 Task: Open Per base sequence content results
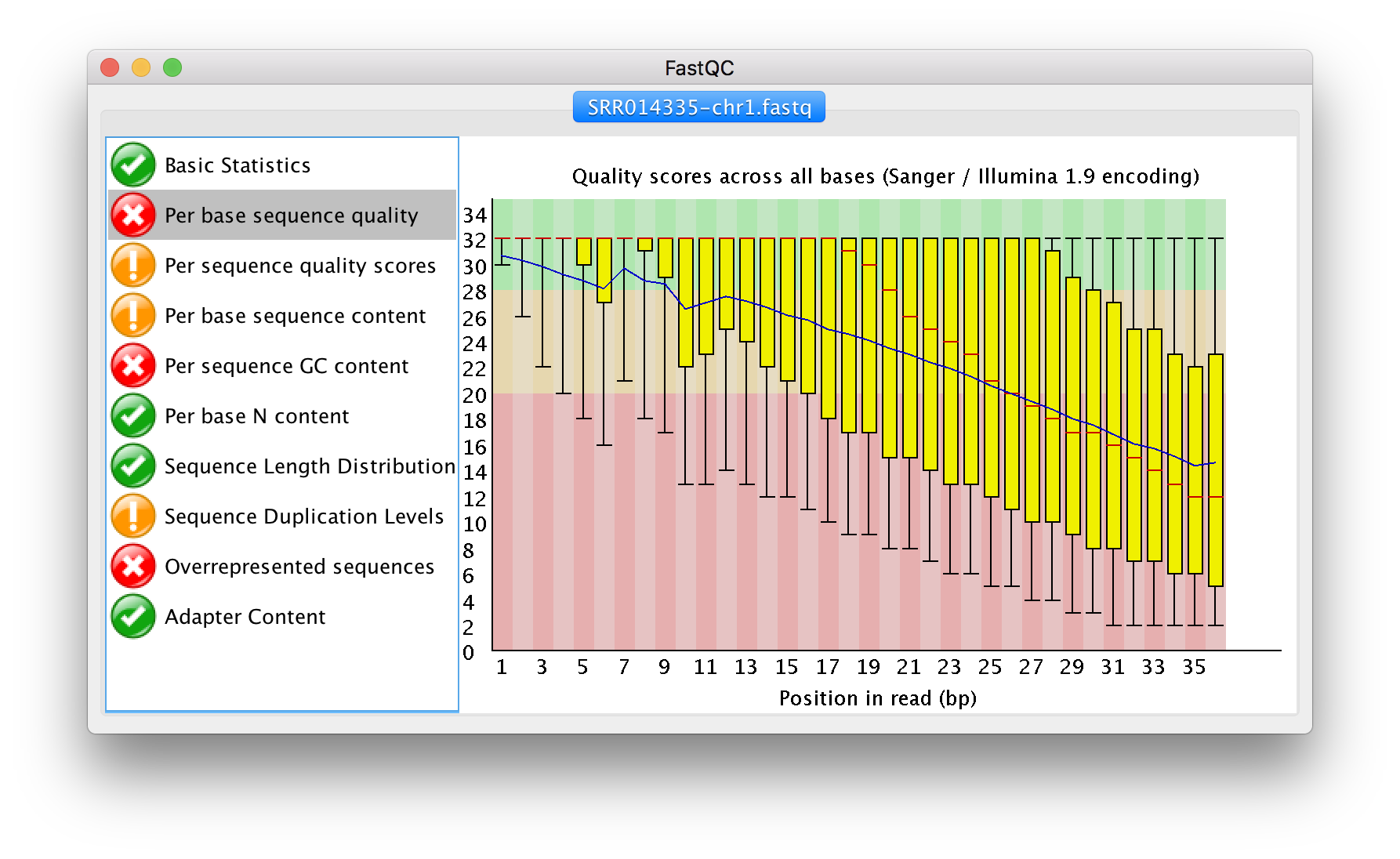click(295, 316)
